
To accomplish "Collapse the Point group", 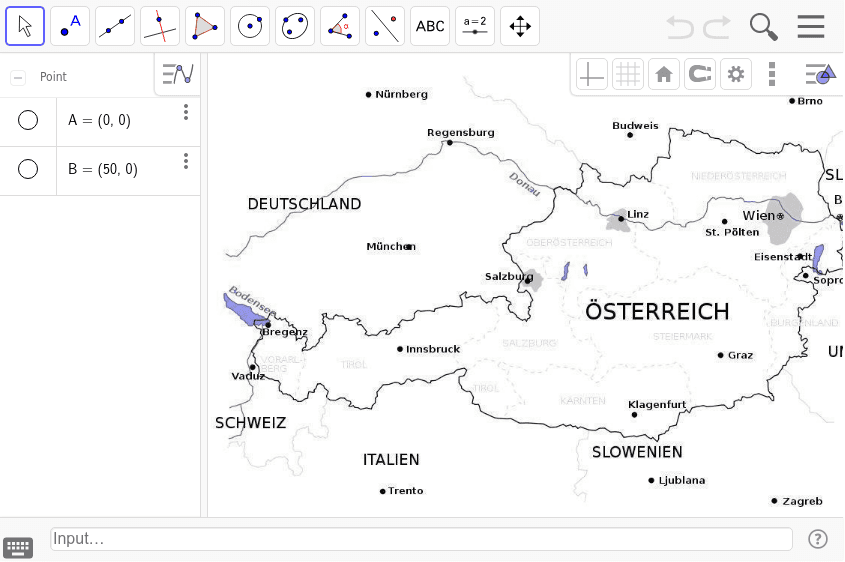I will tap(18, 78).
